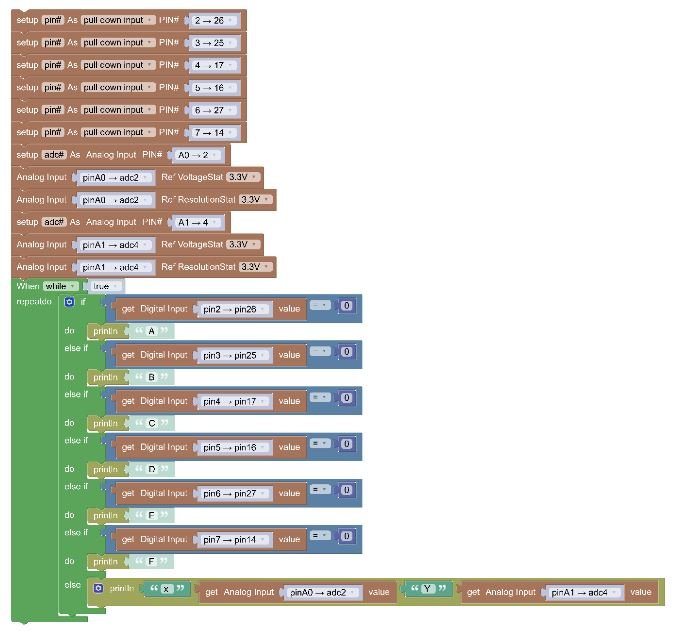Click the 'Y' text string block
This screenshot has height=631, width=683.
pyautogui.click(x=427, y=588)
